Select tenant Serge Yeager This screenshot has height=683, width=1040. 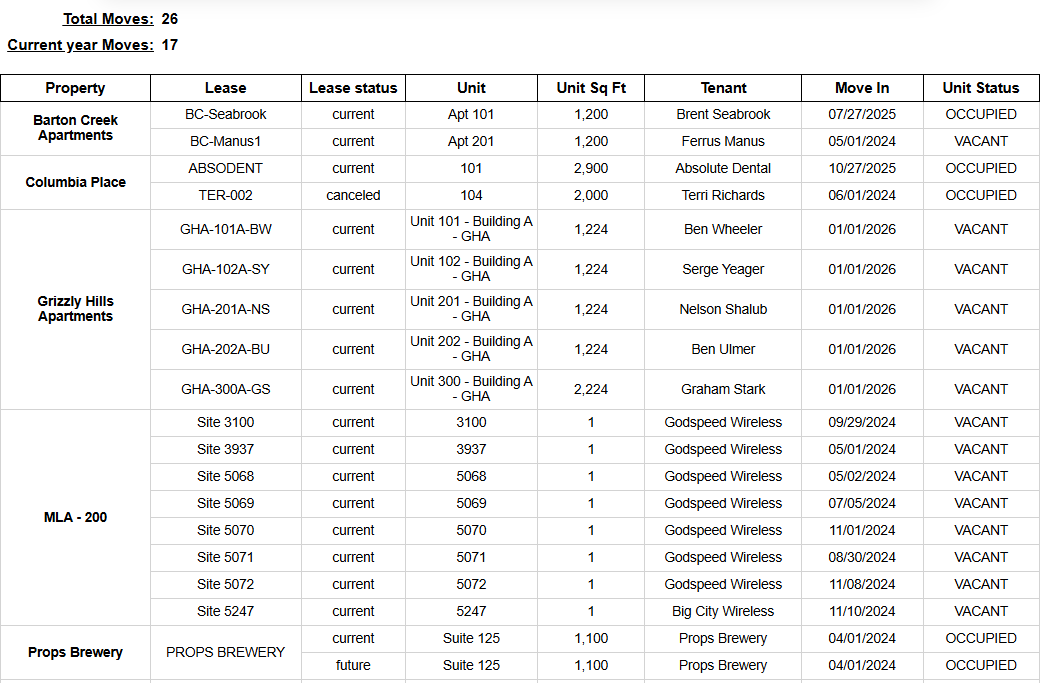723,269
